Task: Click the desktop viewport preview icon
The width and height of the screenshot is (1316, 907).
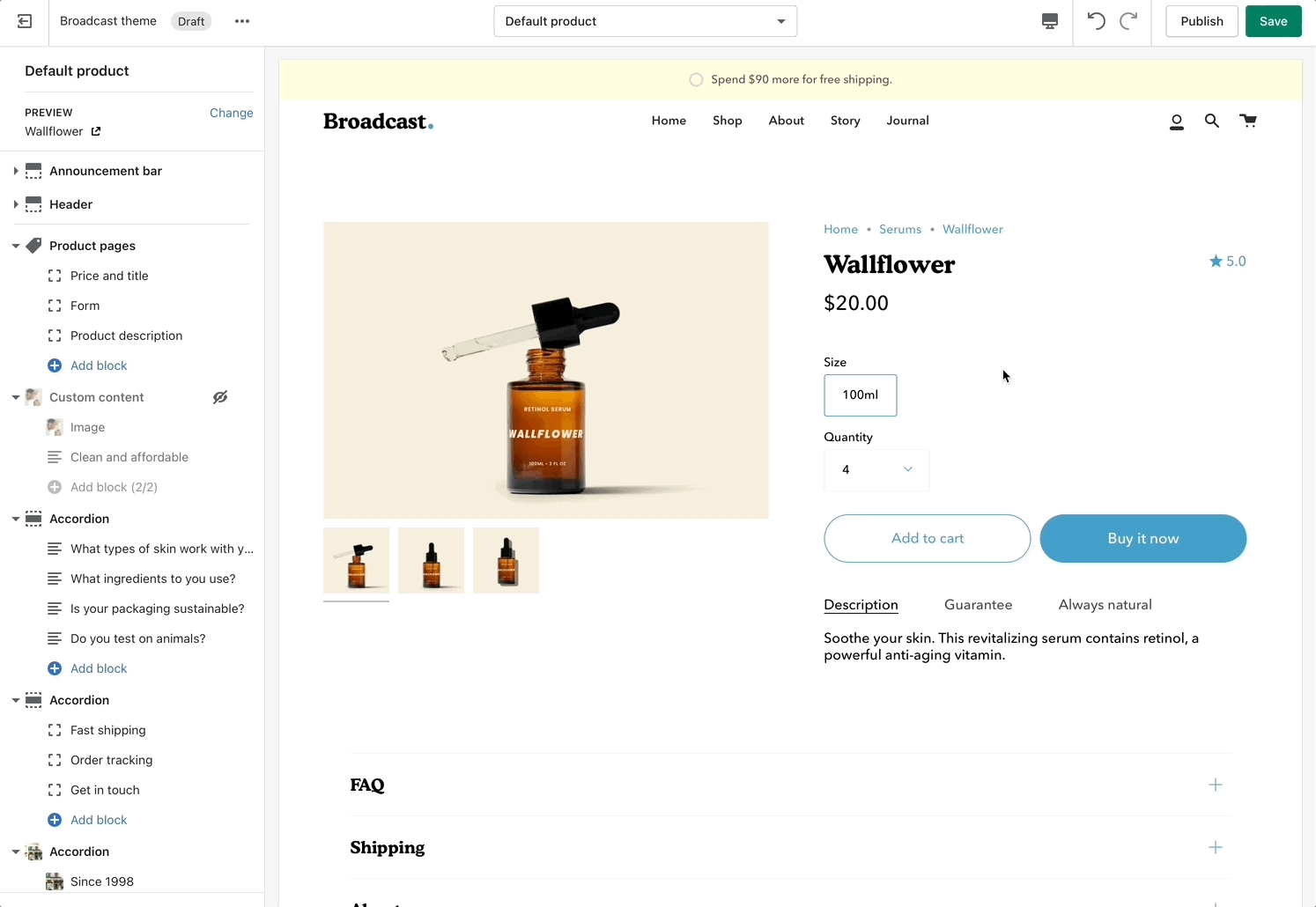Action: 1049,21
